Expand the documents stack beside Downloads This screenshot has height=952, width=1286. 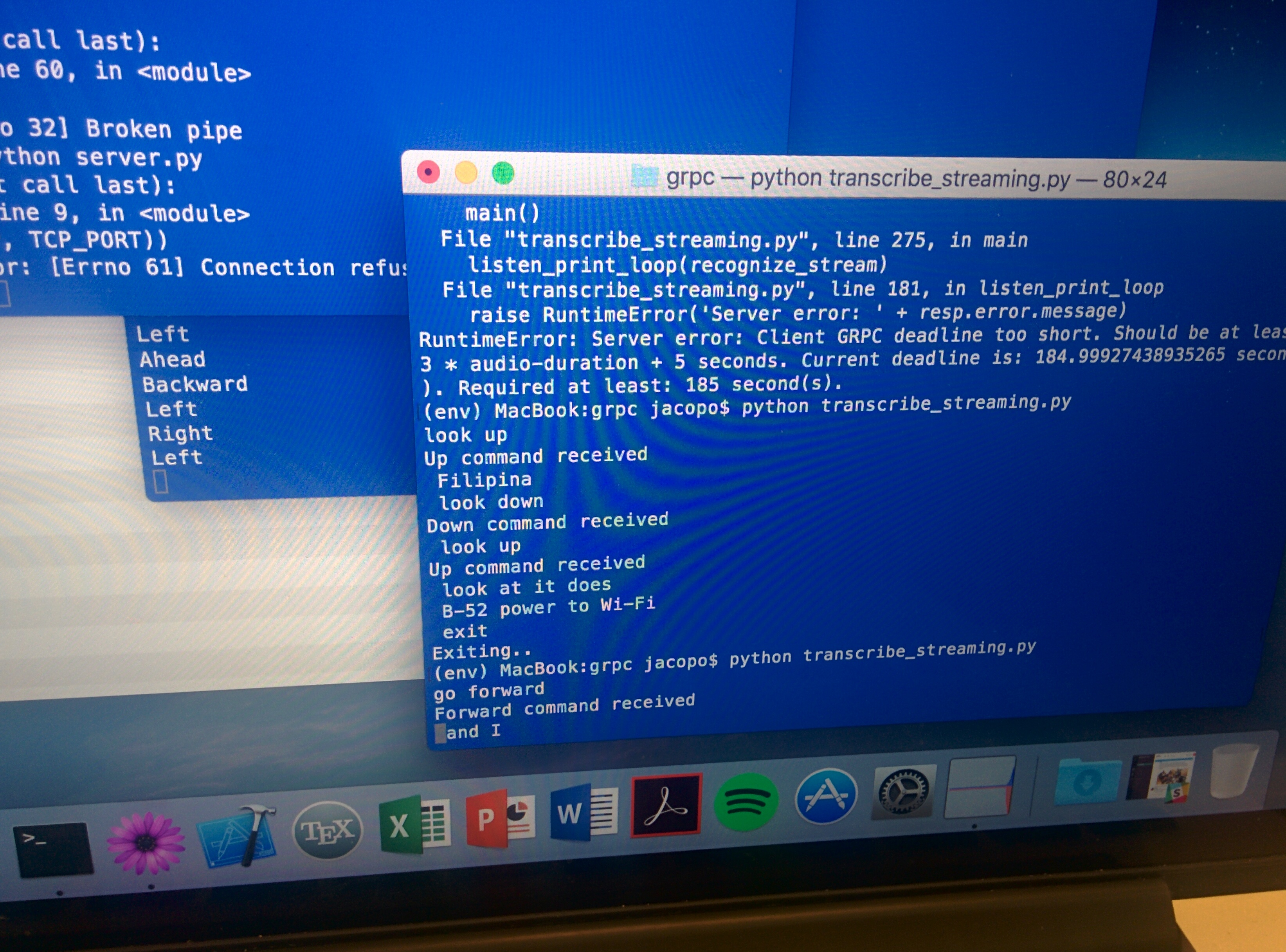pos(1160,777)
